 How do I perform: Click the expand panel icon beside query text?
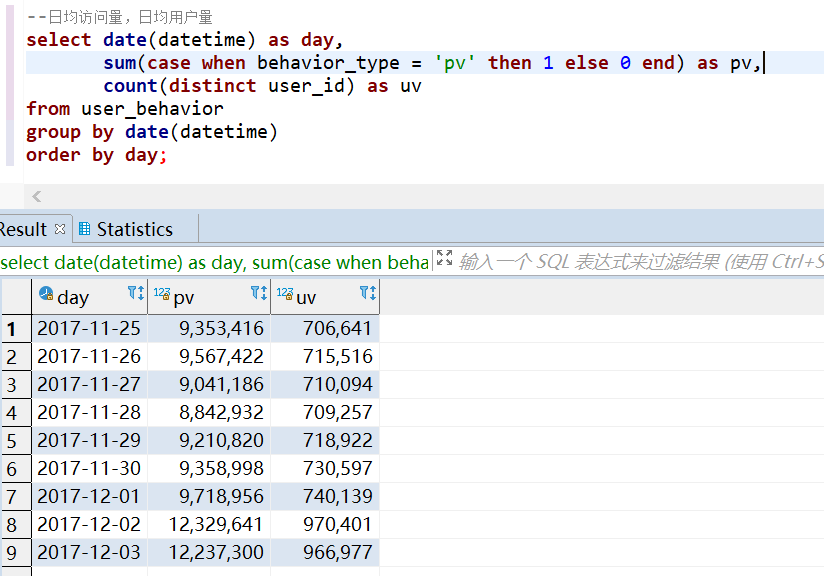[x=445, y=258]
